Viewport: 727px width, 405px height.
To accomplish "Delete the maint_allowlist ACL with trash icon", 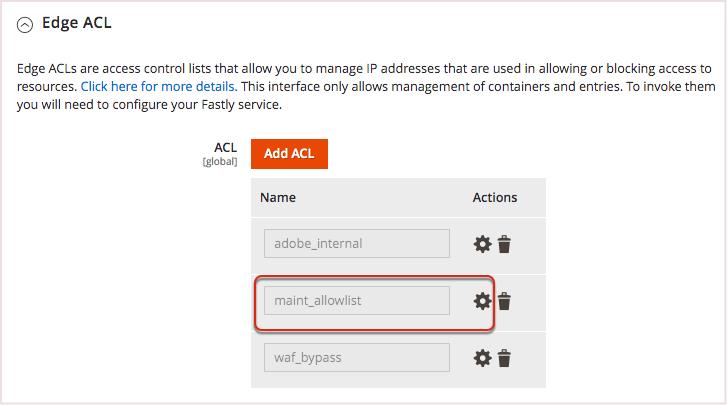I will [x=505, y=301].
